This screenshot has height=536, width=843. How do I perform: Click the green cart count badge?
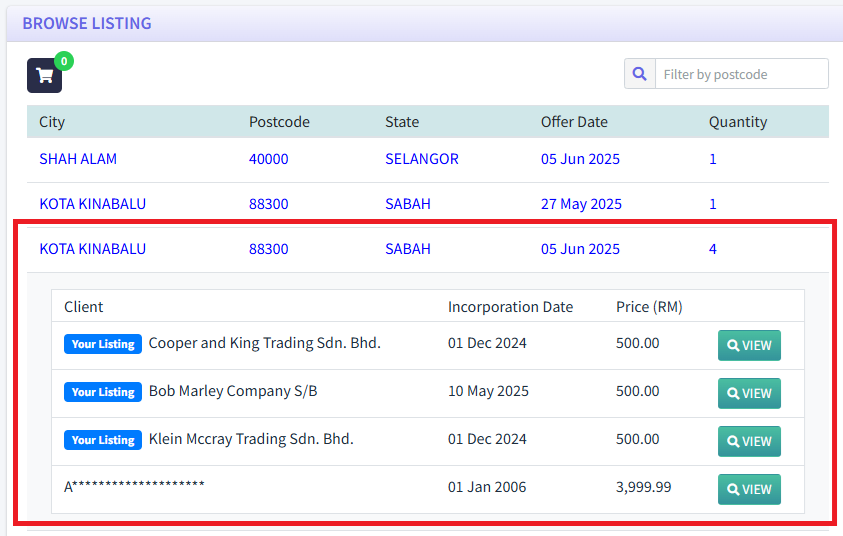[64, 62]
